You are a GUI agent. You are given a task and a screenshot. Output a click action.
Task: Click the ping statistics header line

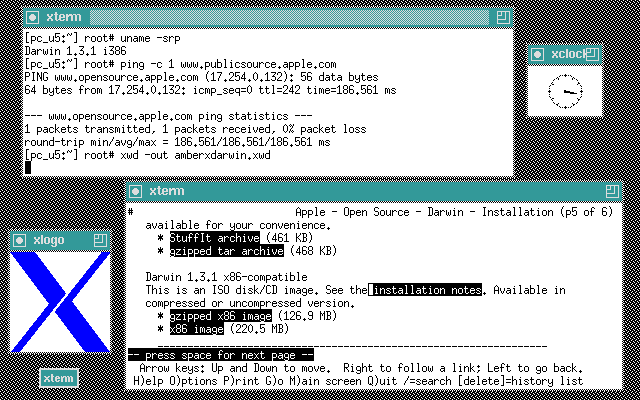(168, 116)
